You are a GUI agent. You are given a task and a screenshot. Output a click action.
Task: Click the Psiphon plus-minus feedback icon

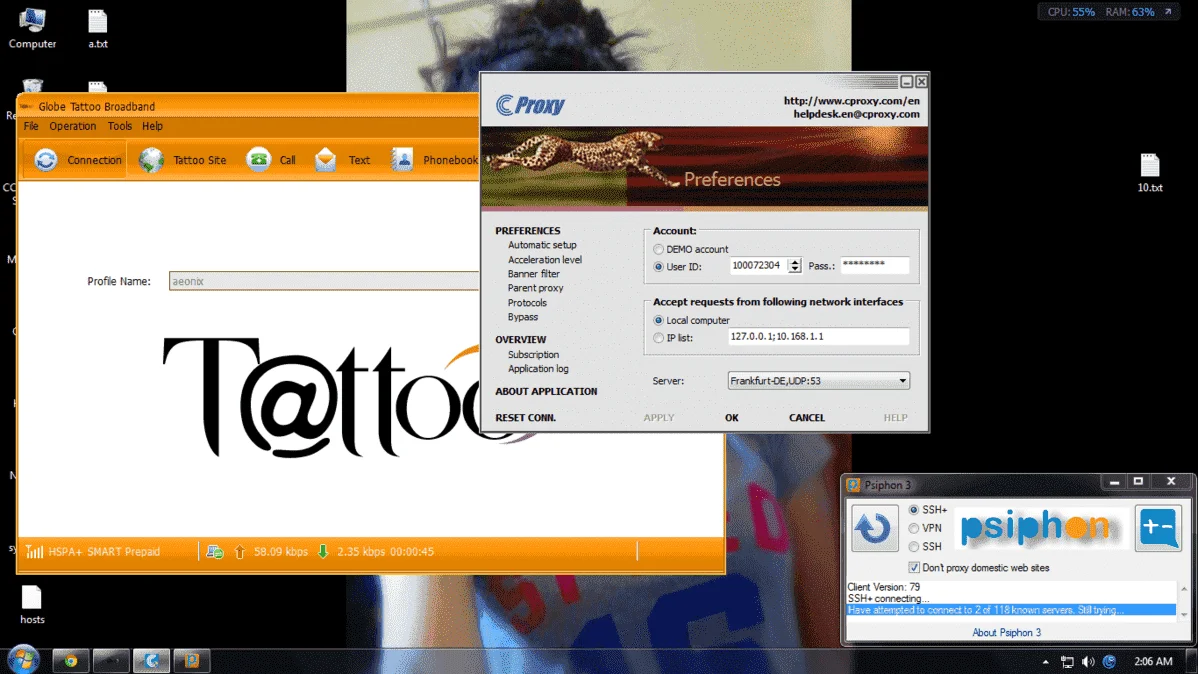pos(1158,527)
